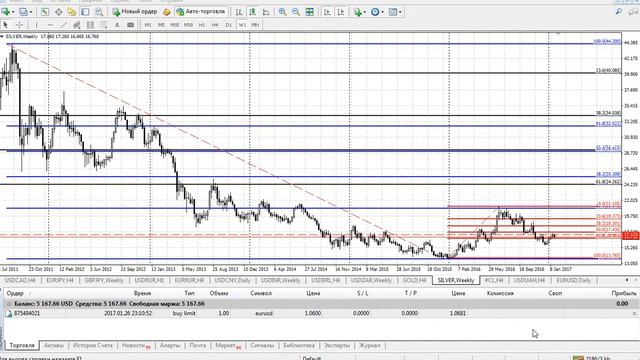The width and height of the screenshot is (640, 360).
Task: Toggle the Navigator panel star-folder icon
Action: pyautogui.click(x=72, y=12)
